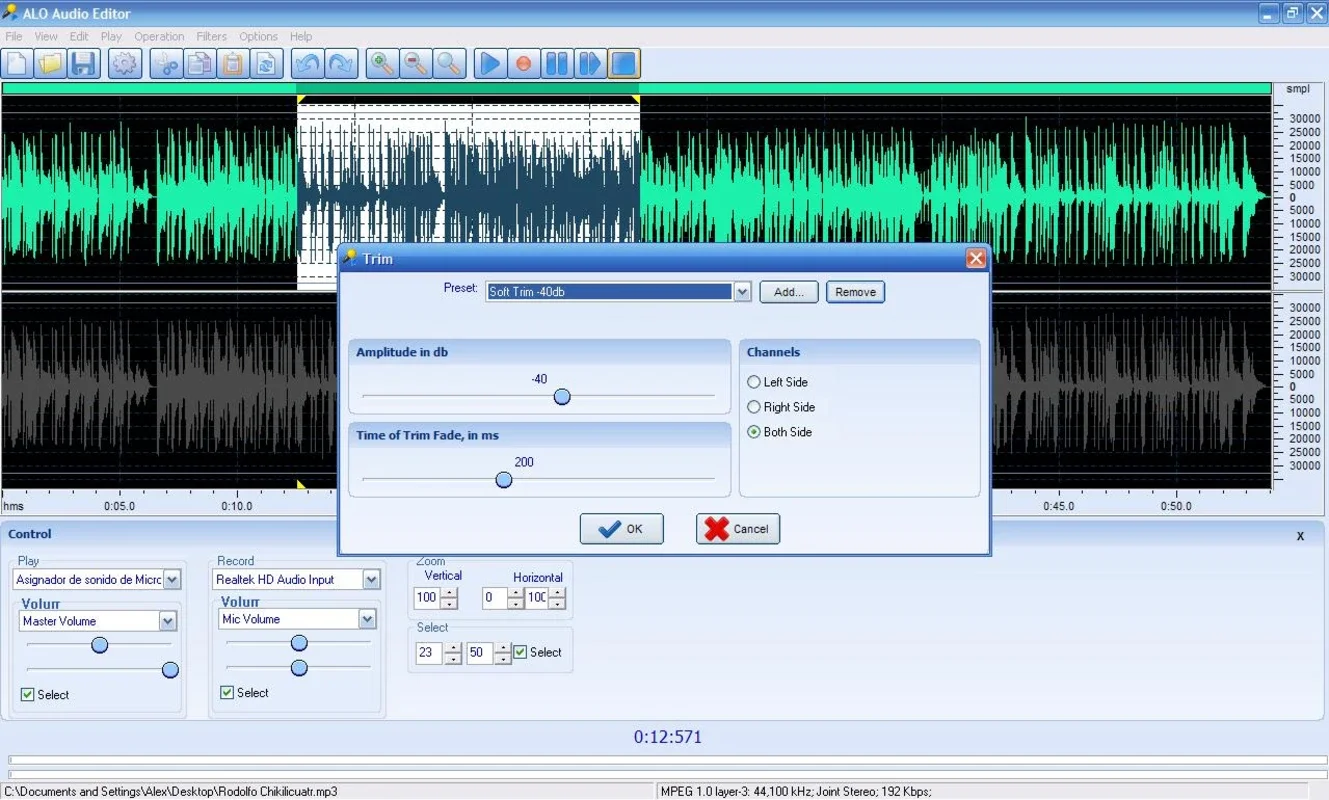Paste from clipboard toolbar icon

[x=233, y=64]
